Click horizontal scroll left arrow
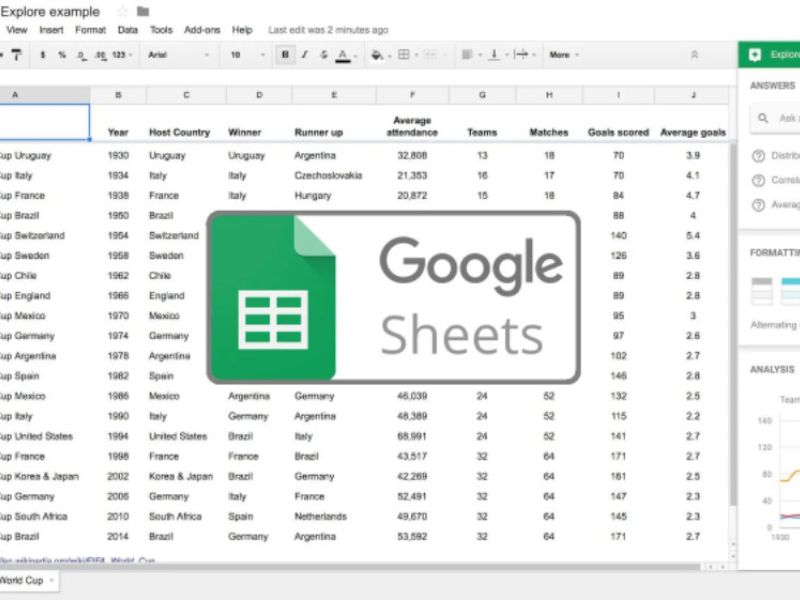 pos(710,567)
